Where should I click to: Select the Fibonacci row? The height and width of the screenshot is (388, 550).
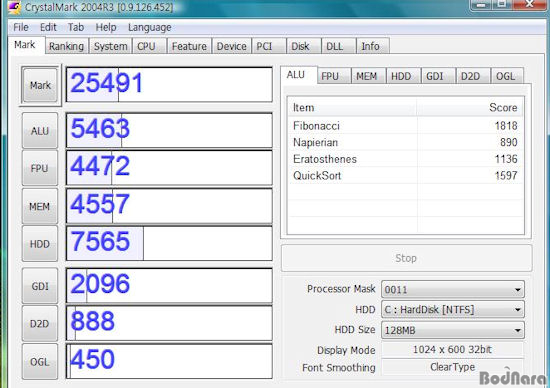405,126
